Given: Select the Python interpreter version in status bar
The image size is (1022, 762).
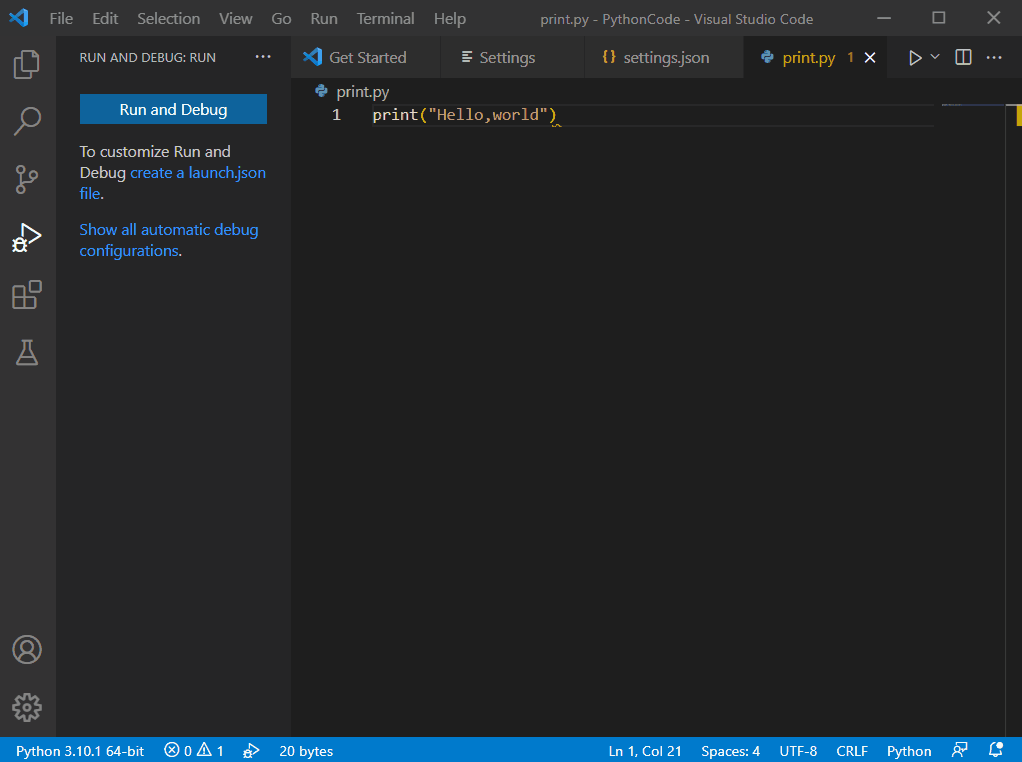Looking at the screenshot, I should pos(79,751).
